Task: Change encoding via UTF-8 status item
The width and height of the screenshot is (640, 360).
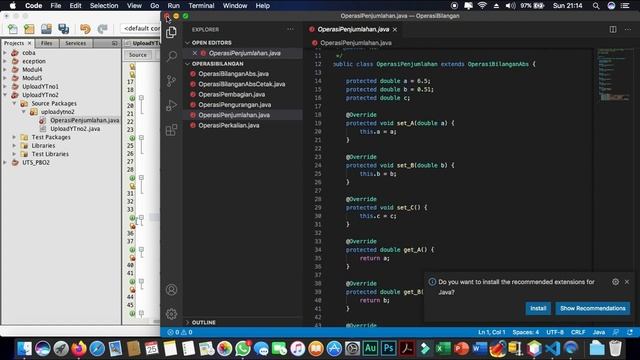Action: 555,332
